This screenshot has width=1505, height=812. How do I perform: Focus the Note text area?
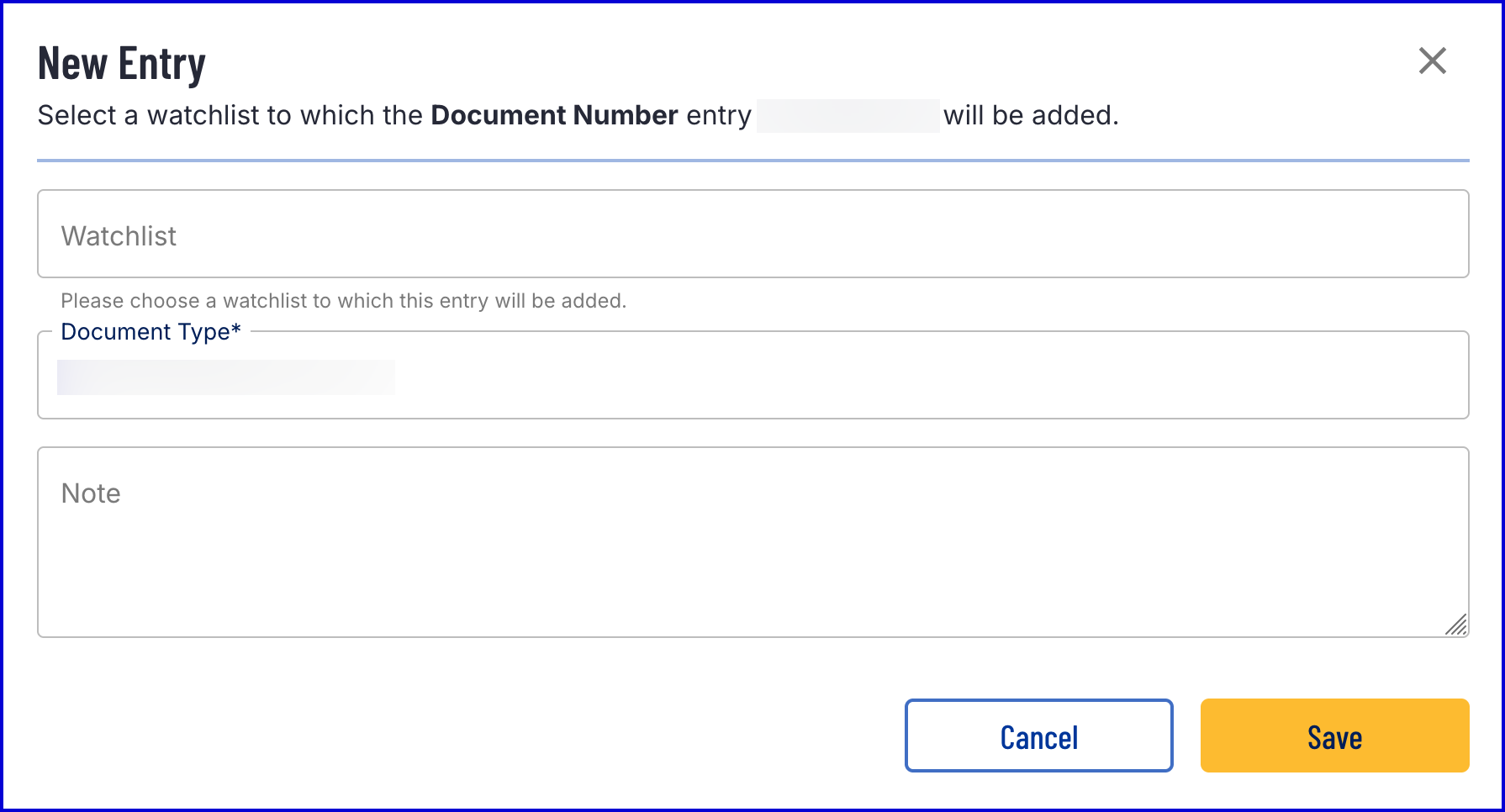tap(752, 555)
